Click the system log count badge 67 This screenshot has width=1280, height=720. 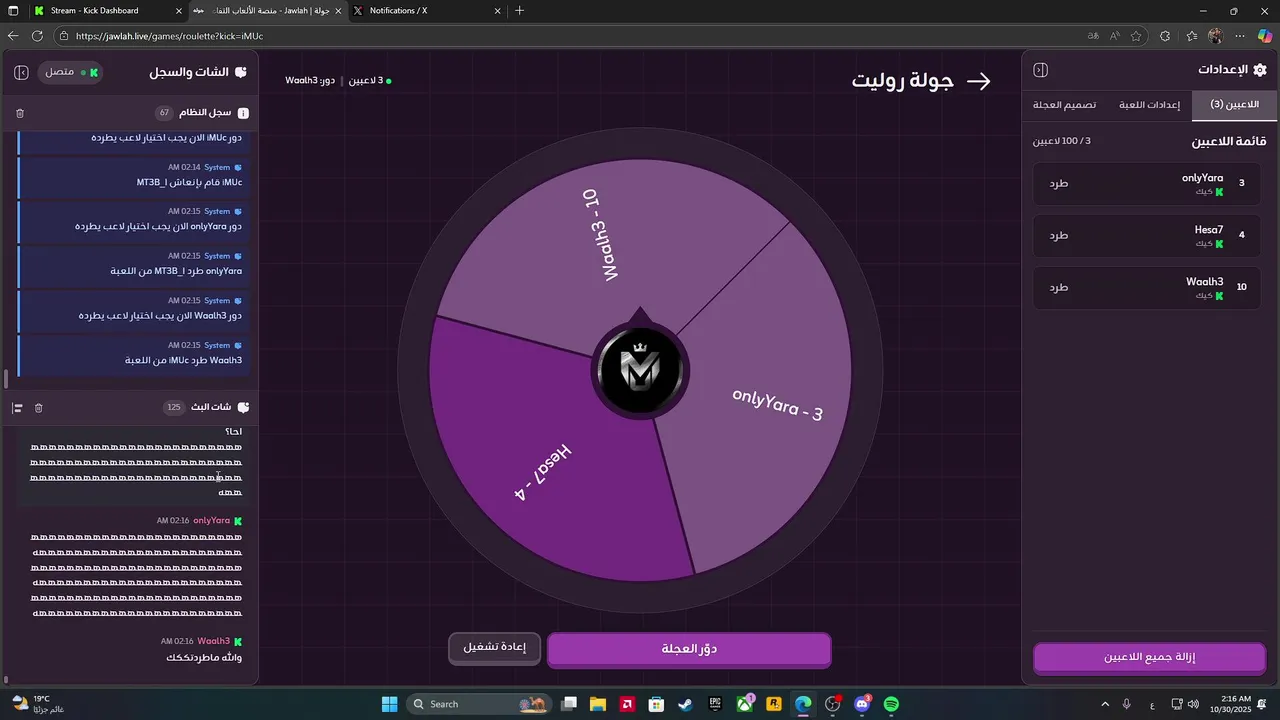(x=164, y=113)
